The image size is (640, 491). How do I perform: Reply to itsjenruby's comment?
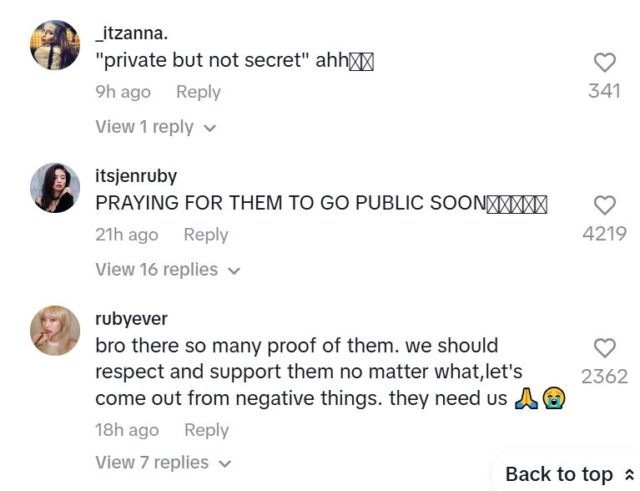coord(206,235)
